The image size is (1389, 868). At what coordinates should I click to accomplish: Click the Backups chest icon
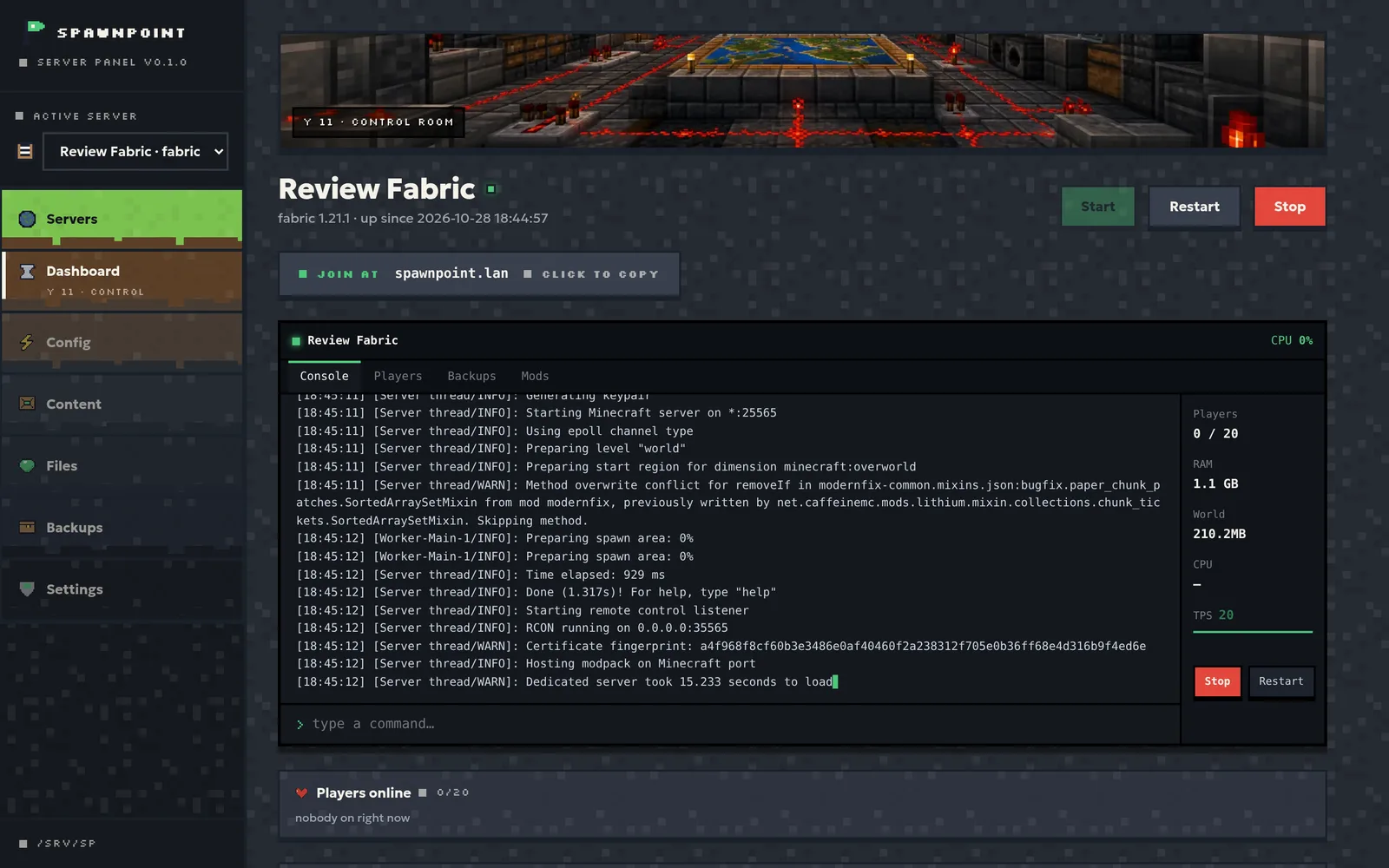pos(27,527)
